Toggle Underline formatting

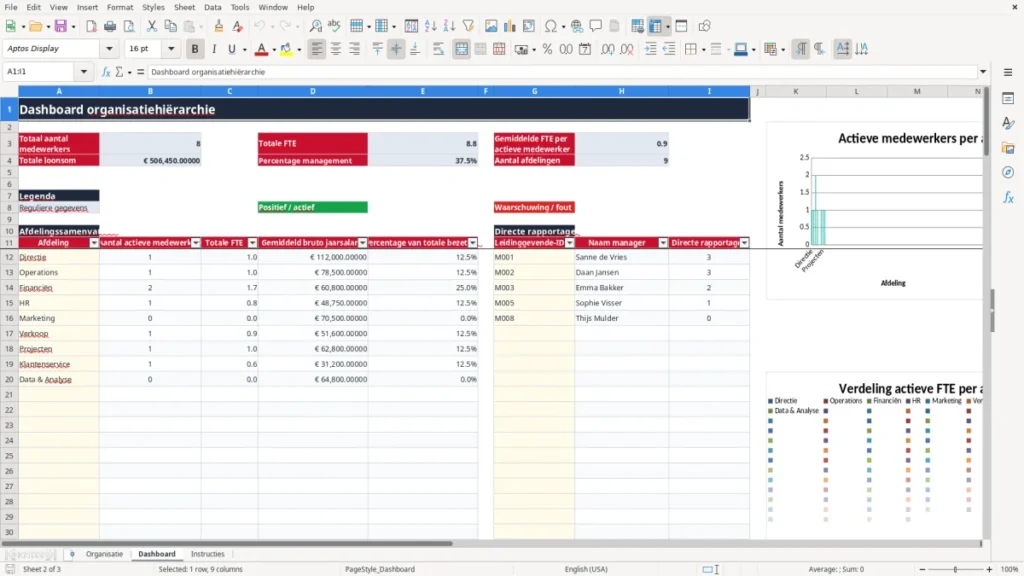tap(232, 49)
